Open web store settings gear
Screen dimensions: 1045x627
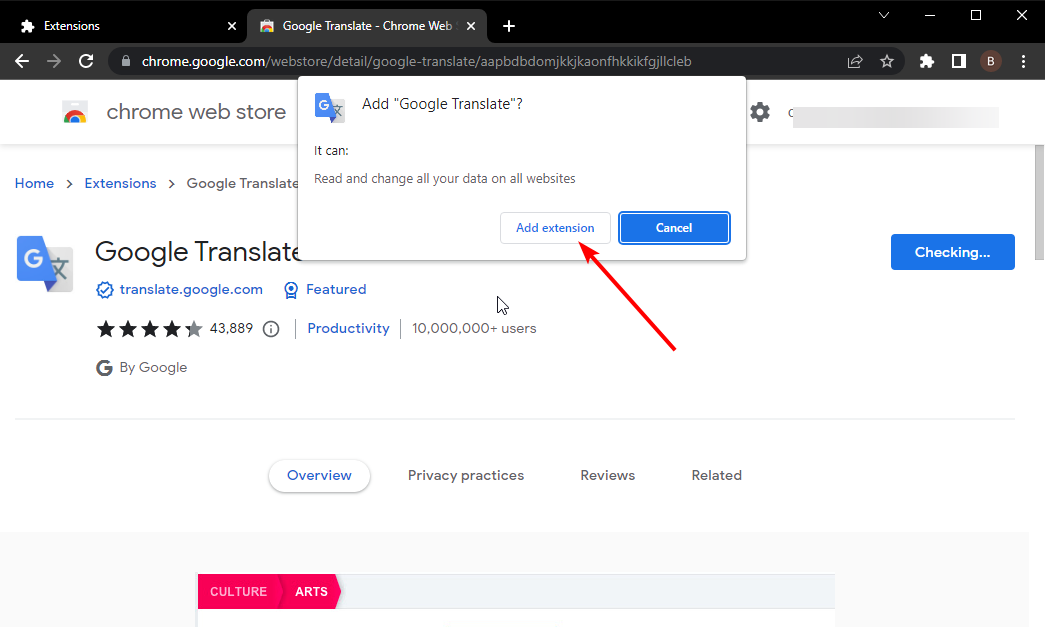click(x=760, y=112)
